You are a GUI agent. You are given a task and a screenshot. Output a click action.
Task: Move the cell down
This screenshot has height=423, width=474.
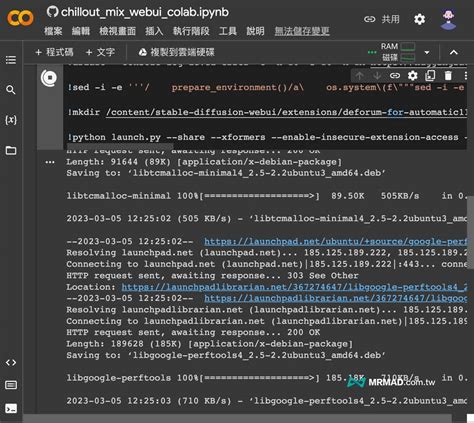point(377,76)
